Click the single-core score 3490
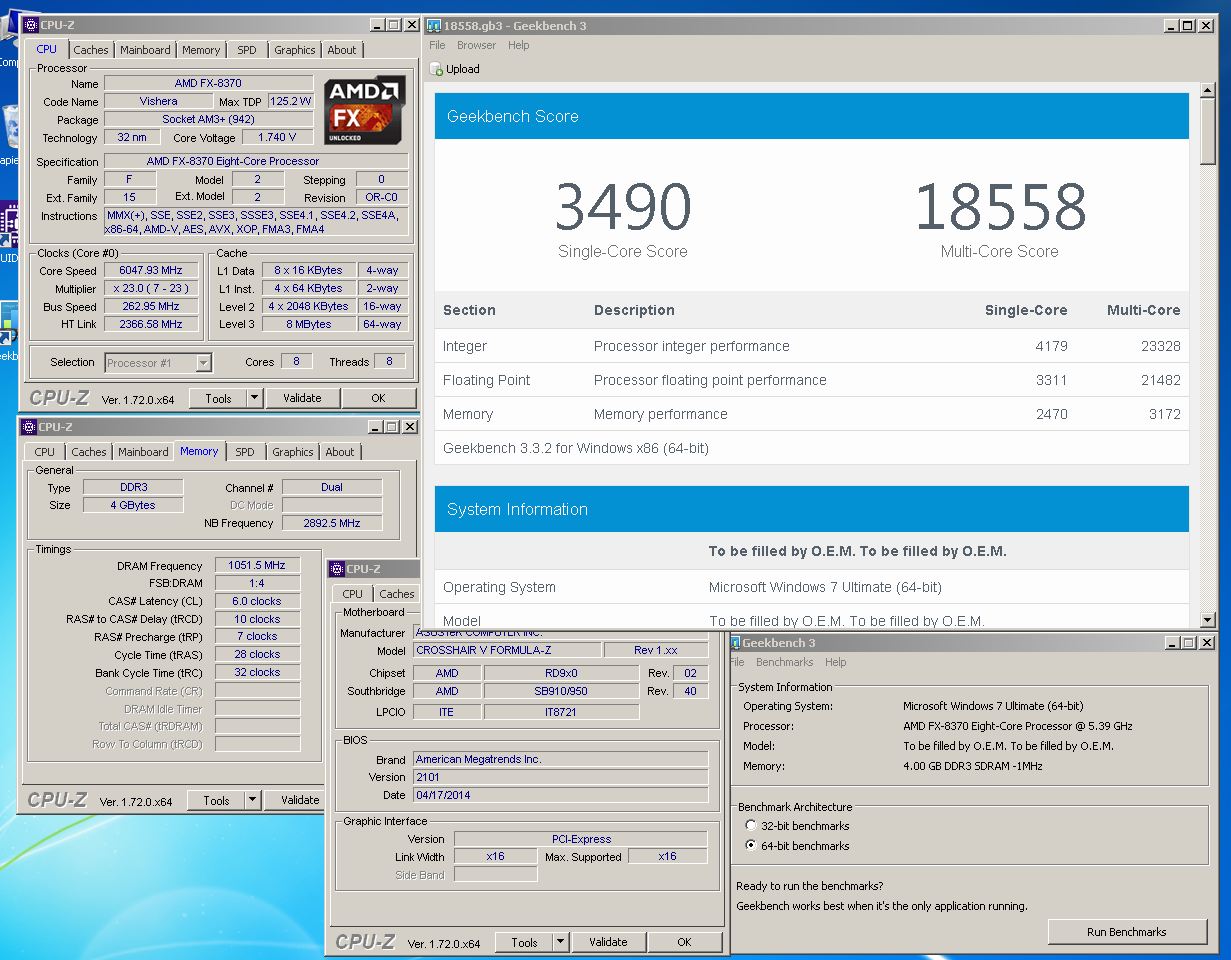This screenshot has width=1231, height=960. tap(623, 207)
